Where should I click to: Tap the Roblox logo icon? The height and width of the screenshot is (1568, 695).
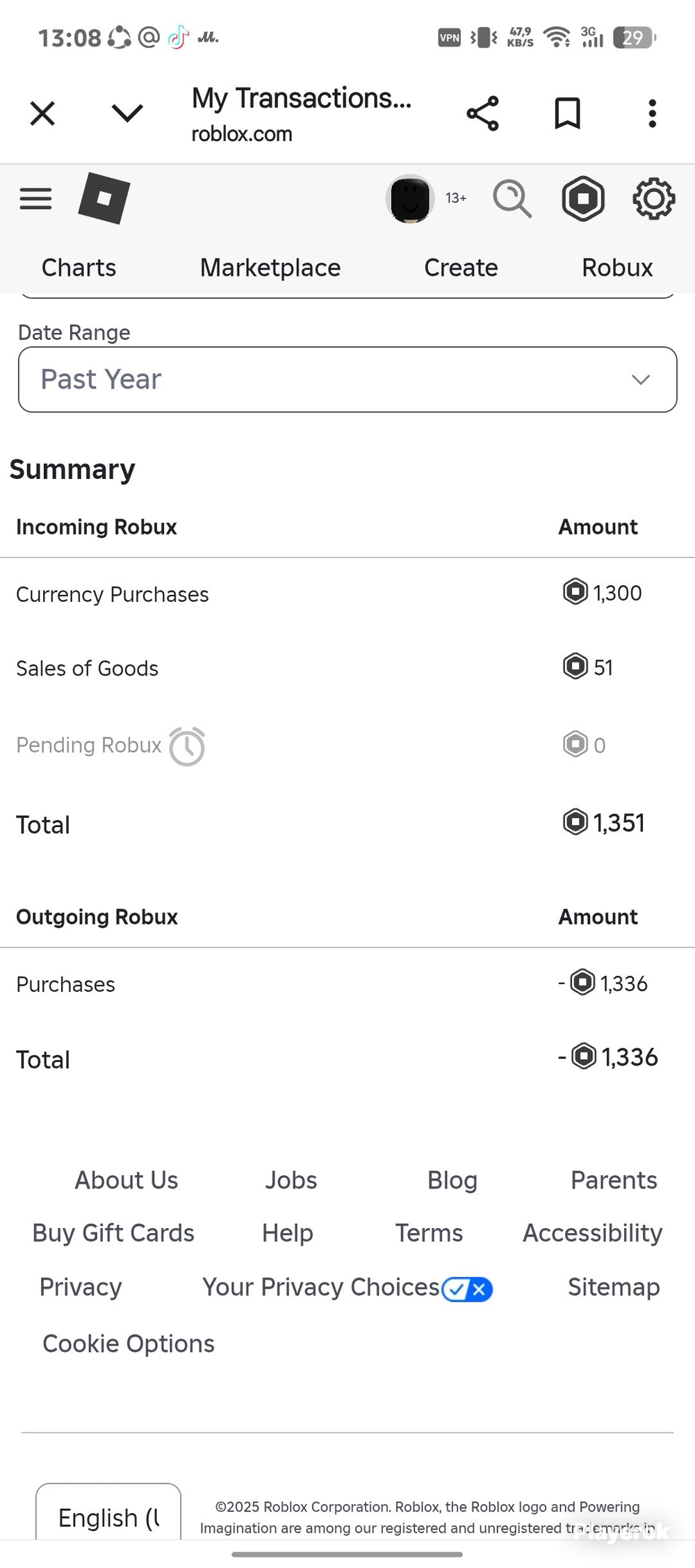coord(104,198)
